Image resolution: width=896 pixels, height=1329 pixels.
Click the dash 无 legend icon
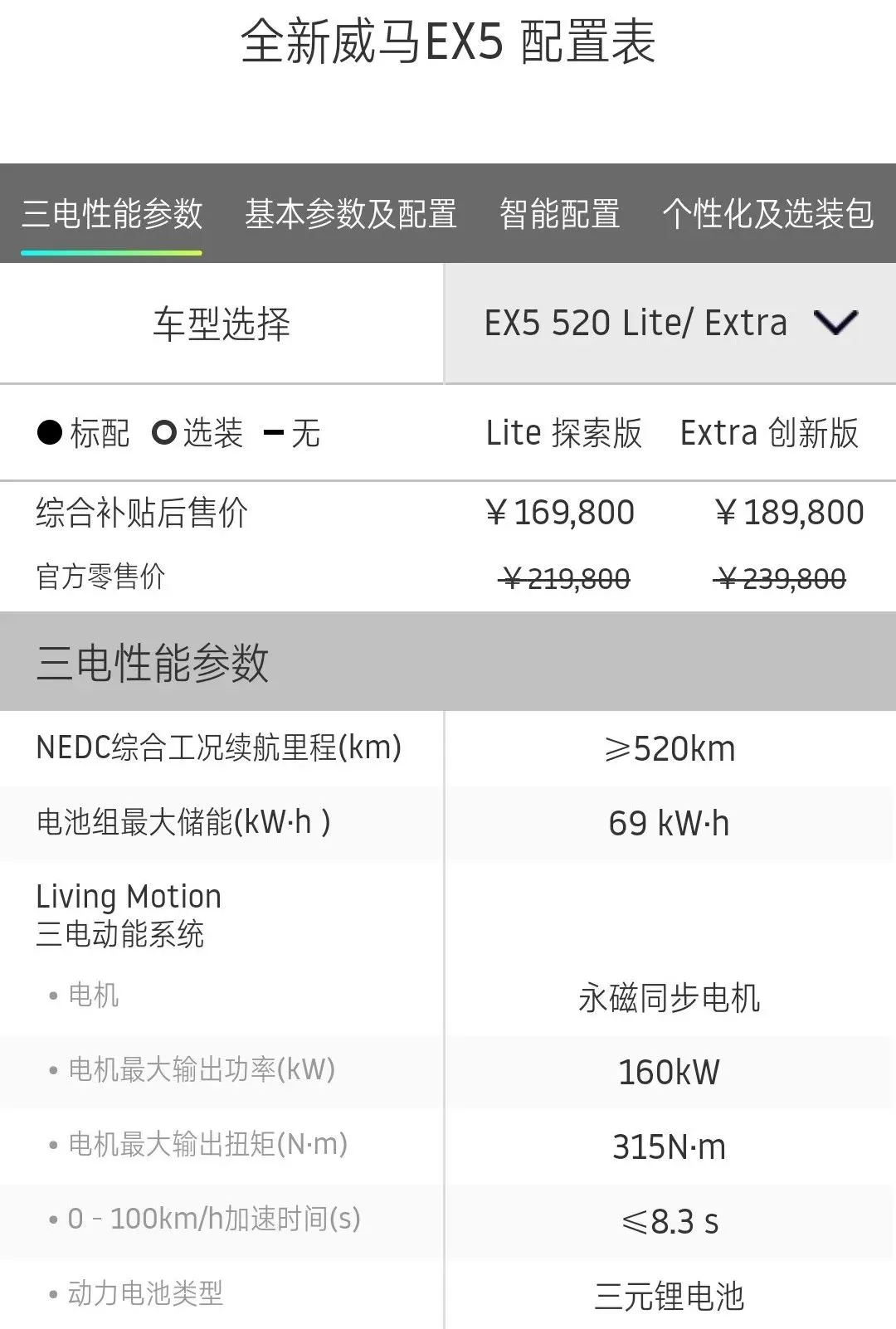tap(274, 432)
